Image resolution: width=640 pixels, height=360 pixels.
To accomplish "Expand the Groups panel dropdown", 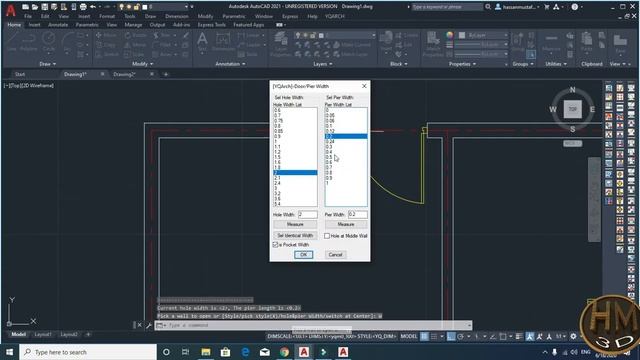I will pos(523,64).
